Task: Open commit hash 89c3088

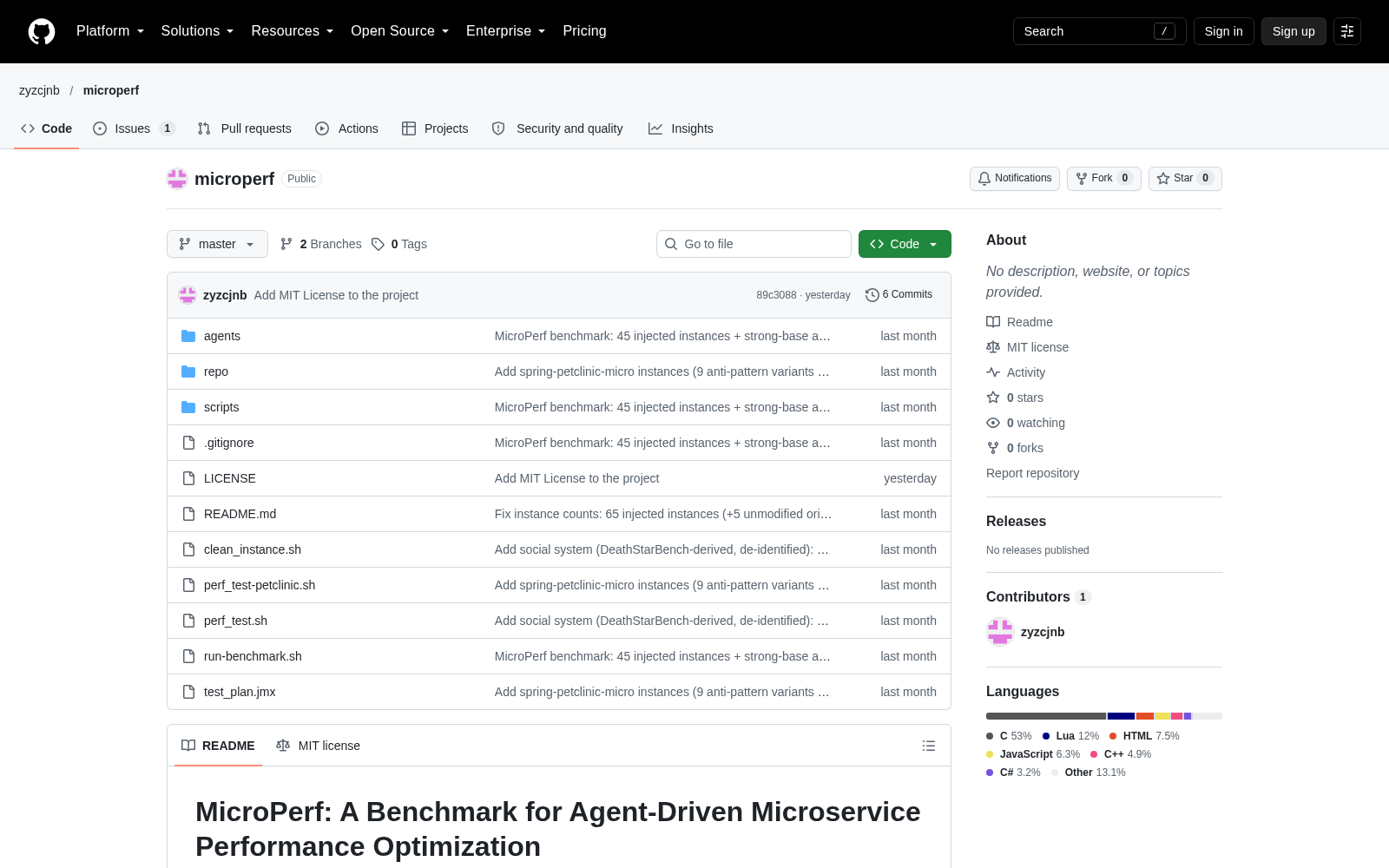Action: [776, 295]
